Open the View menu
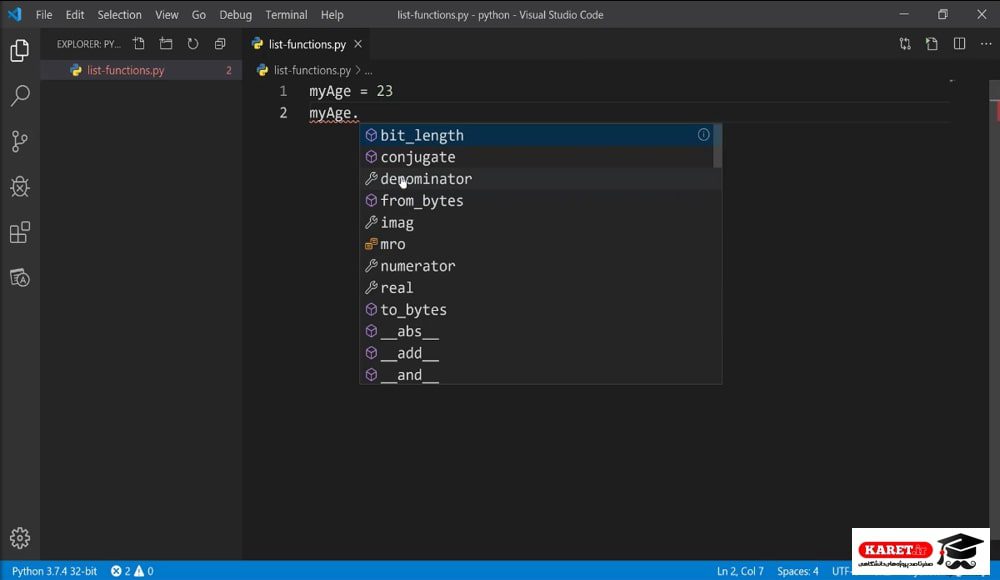The width and height of the screenshot is (1000, 580). [x=166, y=15]
